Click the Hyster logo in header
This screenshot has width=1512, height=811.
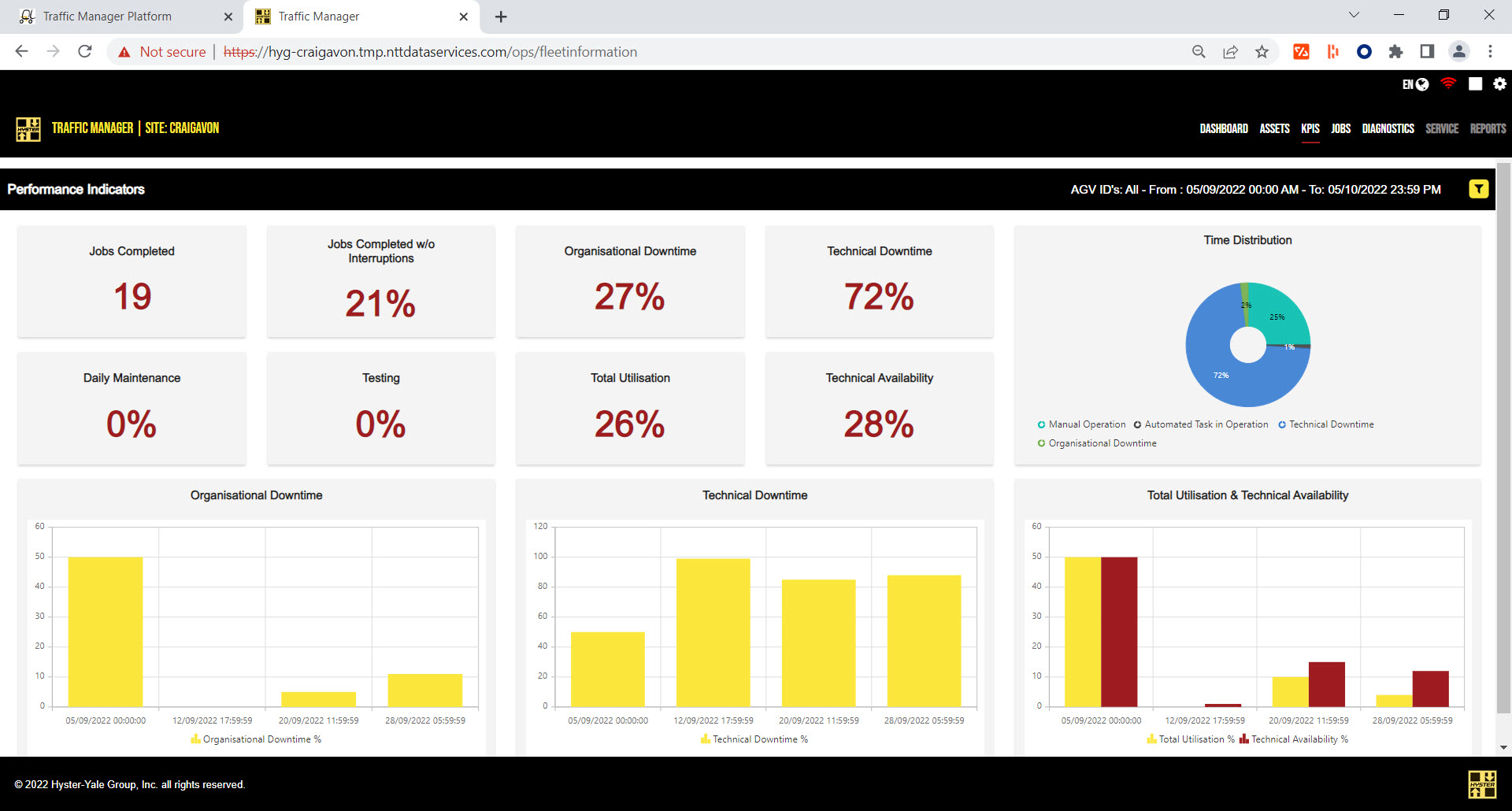point(28,128)
